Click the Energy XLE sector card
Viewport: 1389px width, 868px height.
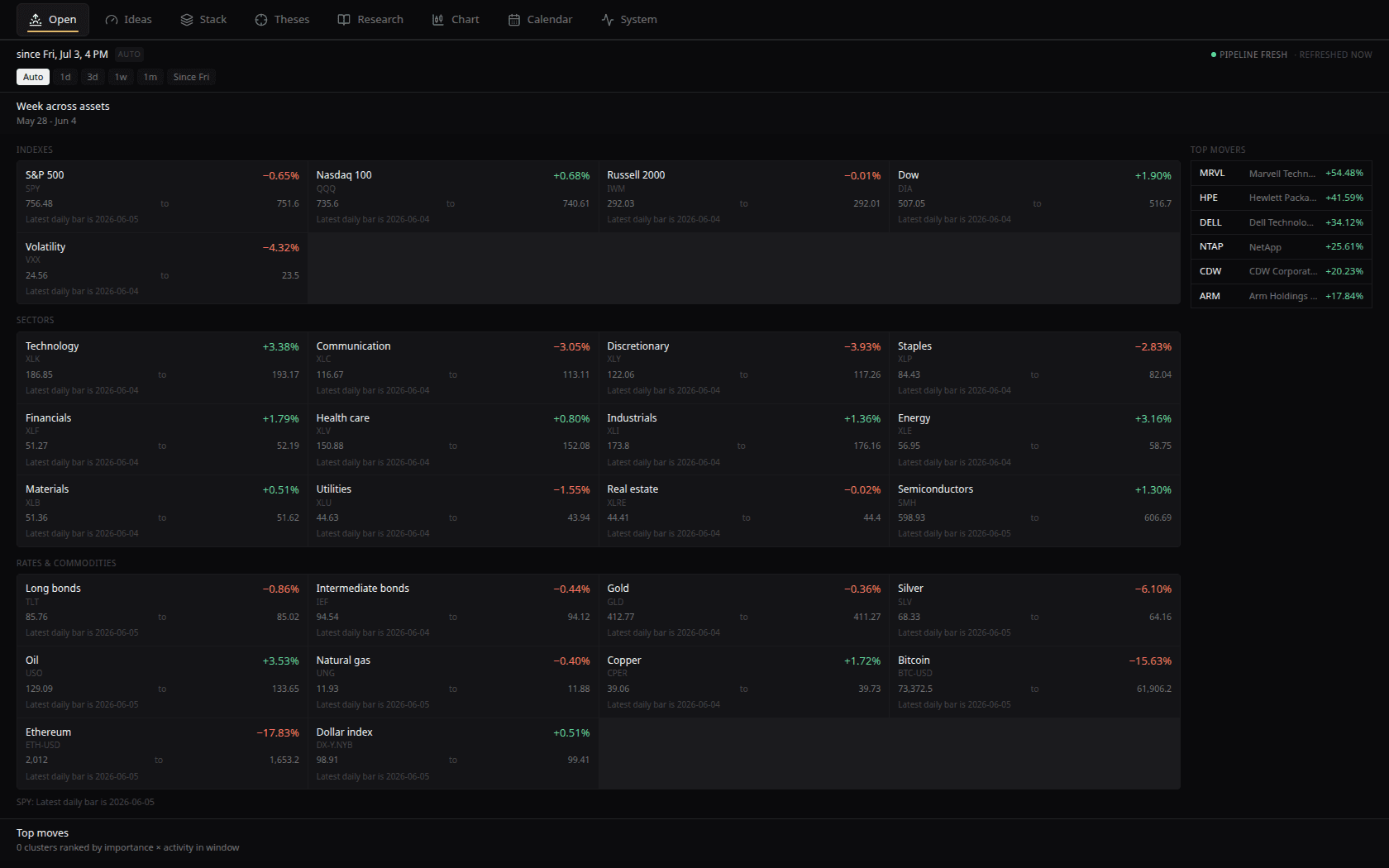1034,440
